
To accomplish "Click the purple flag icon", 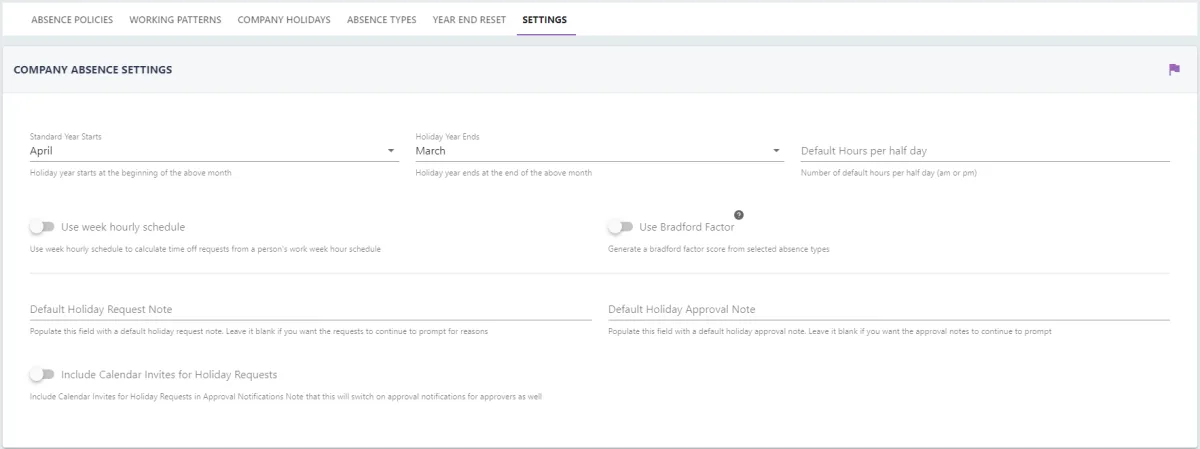I will [x=1174, y=69].
